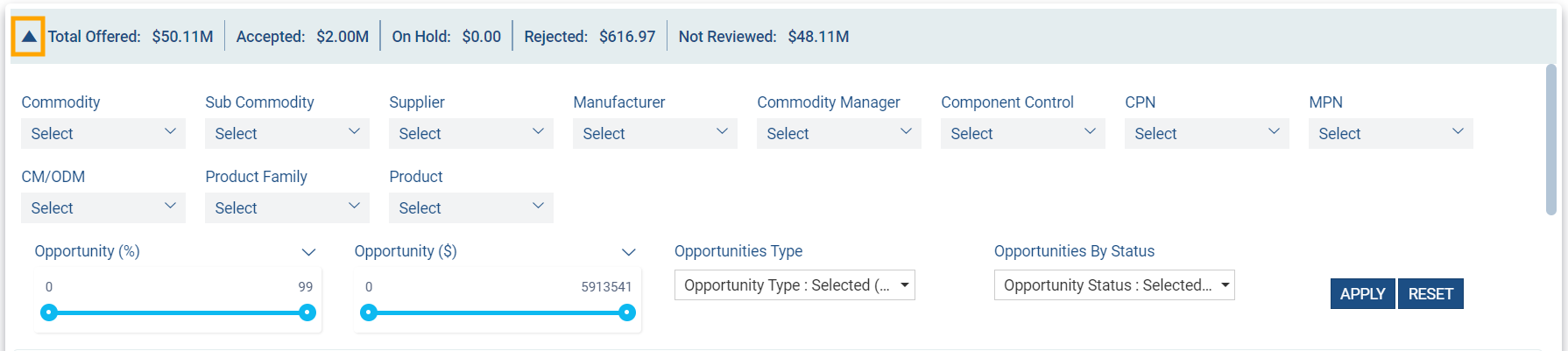Image resolution: width=1568 pixels, height=351 pixels.
Task: Open the Product dropdown
Action: (470, 207)
